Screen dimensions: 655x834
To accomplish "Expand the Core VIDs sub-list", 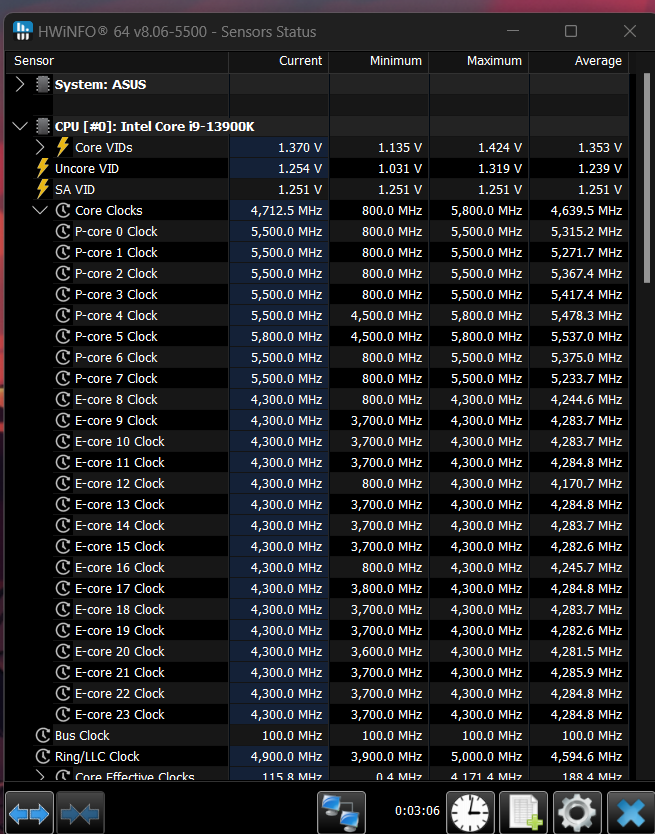I will (40, 147).
